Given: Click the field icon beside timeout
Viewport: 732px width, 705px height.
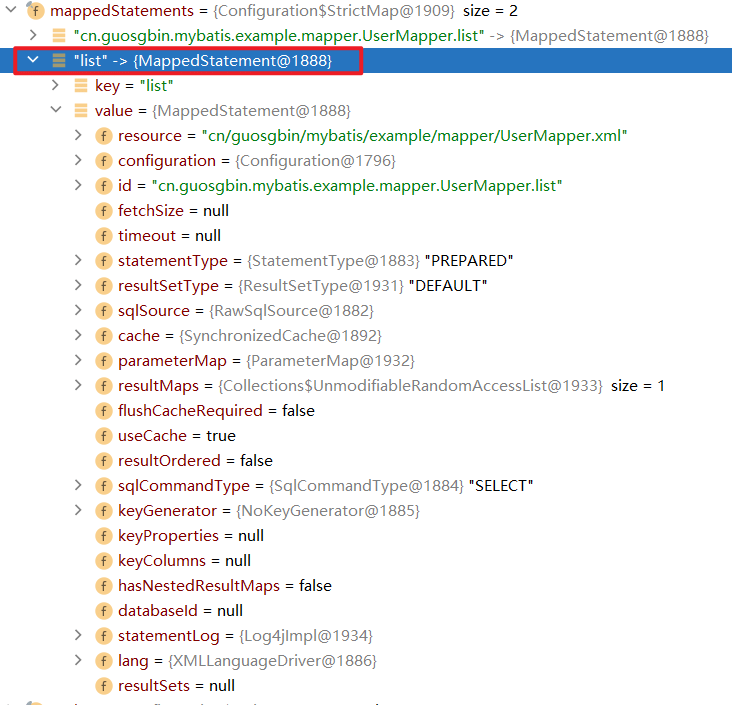Looking at the screenshot, I should click(104, 236).
